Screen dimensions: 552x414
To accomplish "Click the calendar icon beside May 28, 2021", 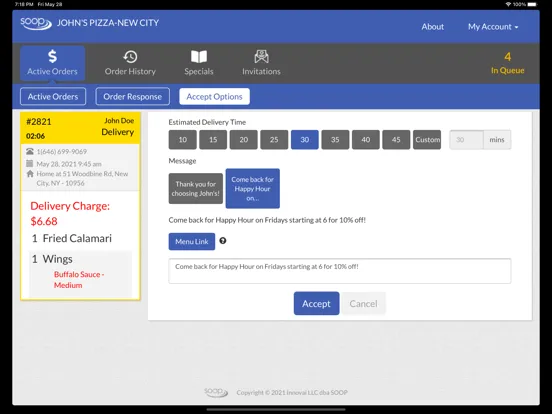I will coord(30,163).
